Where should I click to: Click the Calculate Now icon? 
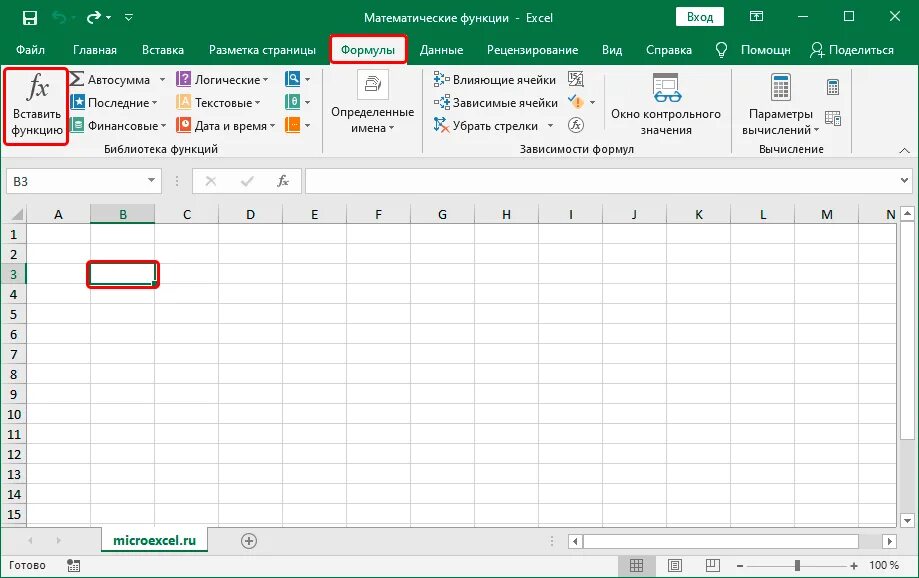[x=833, y=87]
